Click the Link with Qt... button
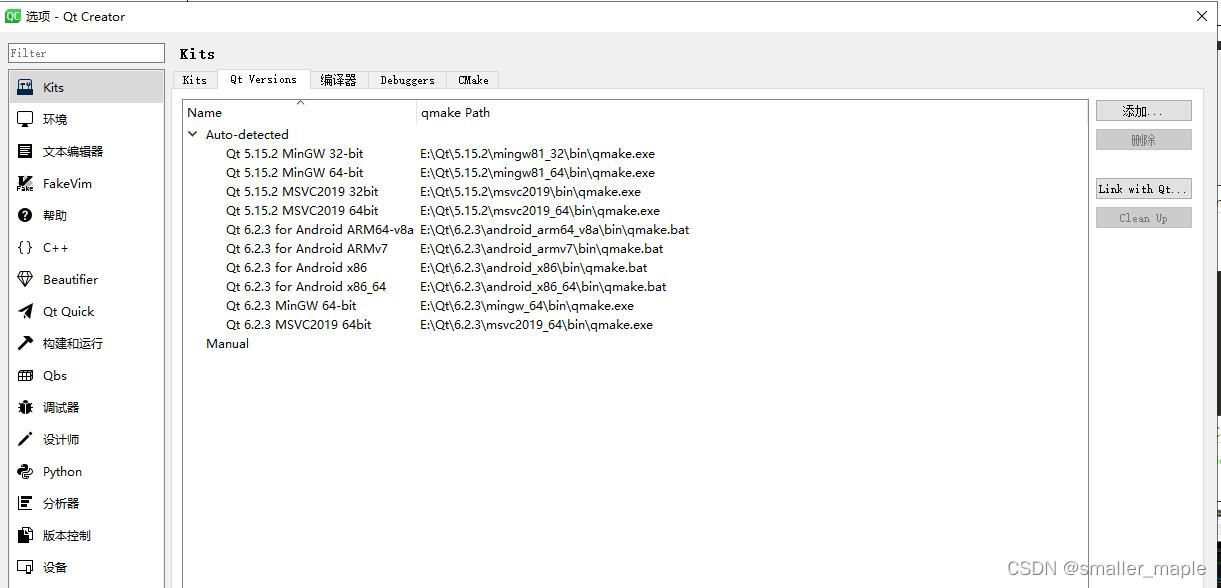Screen dimensions: 1221x588 pos(1143,189)
